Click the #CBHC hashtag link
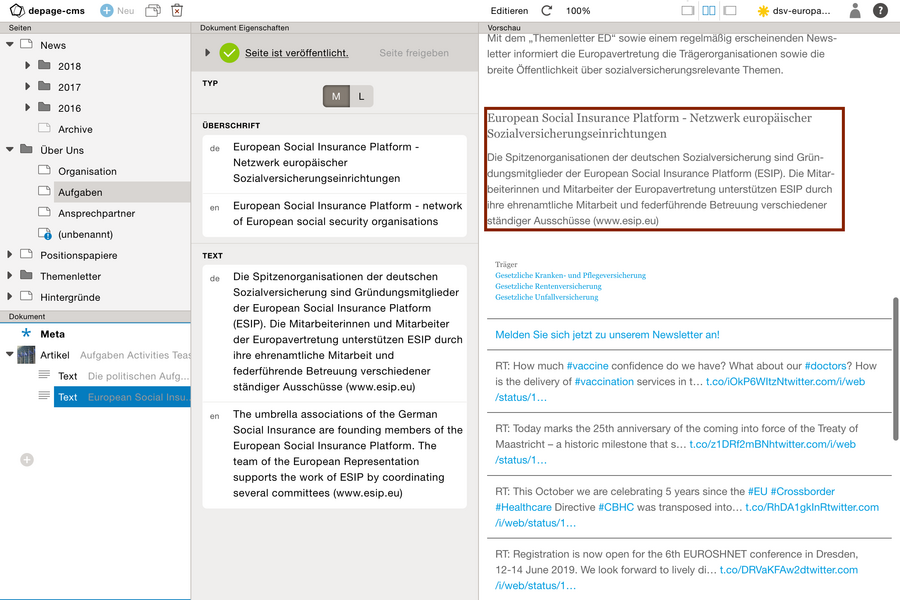Screen dimensions: 900x600 (616, 508)
